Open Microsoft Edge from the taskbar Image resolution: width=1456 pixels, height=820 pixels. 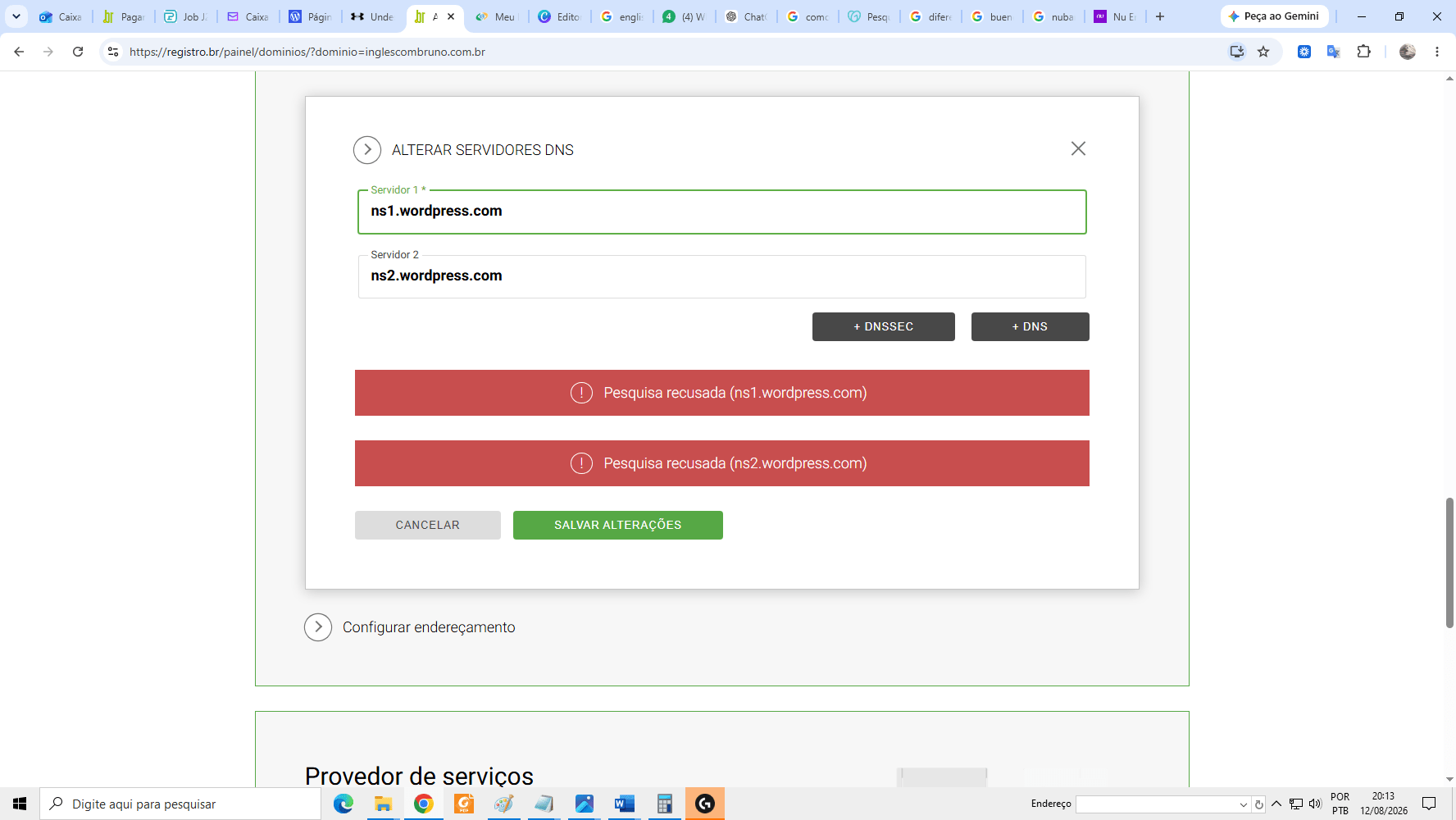point(344,804)
